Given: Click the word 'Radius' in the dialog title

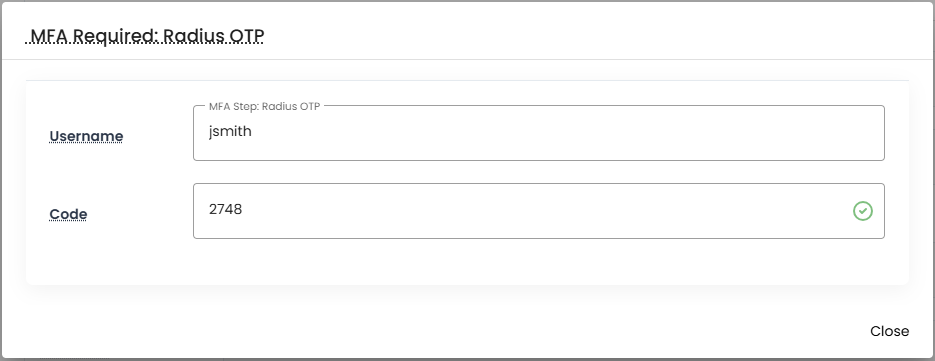Looking at the screenshot, I should pyautogui.click(x=191, y=36).
